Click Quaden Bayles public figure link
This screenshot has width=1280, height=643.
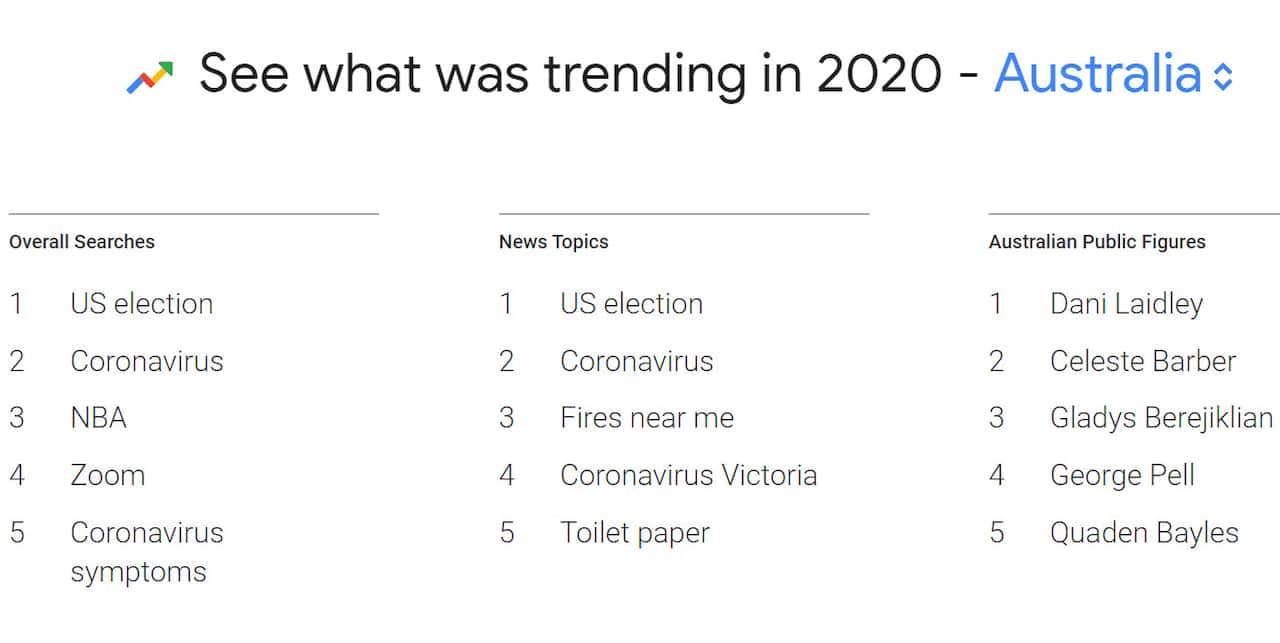point(1144,533)
